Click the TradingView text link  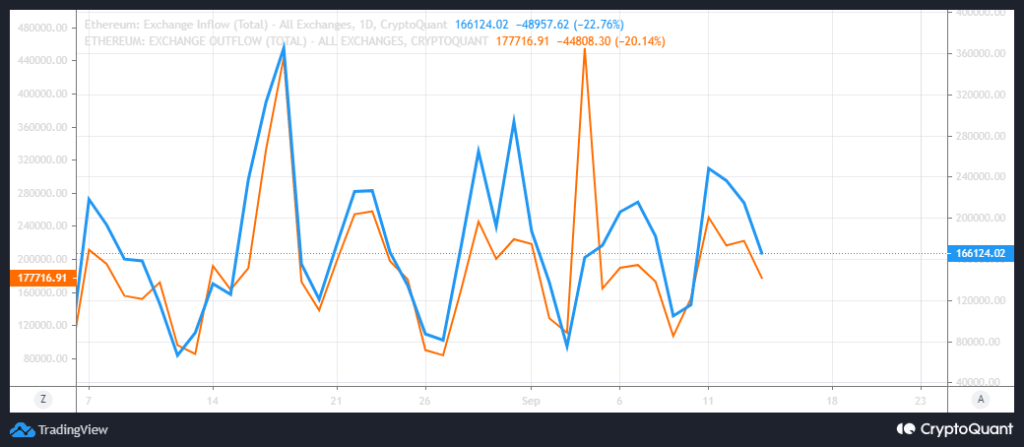click(73, 430)
